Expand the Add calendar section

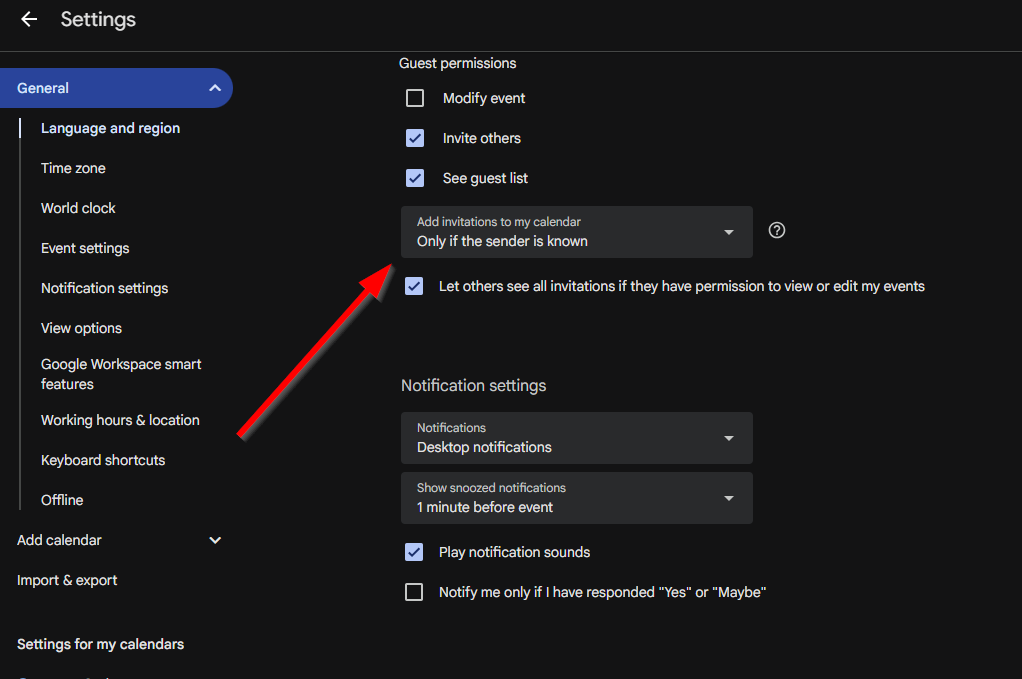(x=215, y=540)
